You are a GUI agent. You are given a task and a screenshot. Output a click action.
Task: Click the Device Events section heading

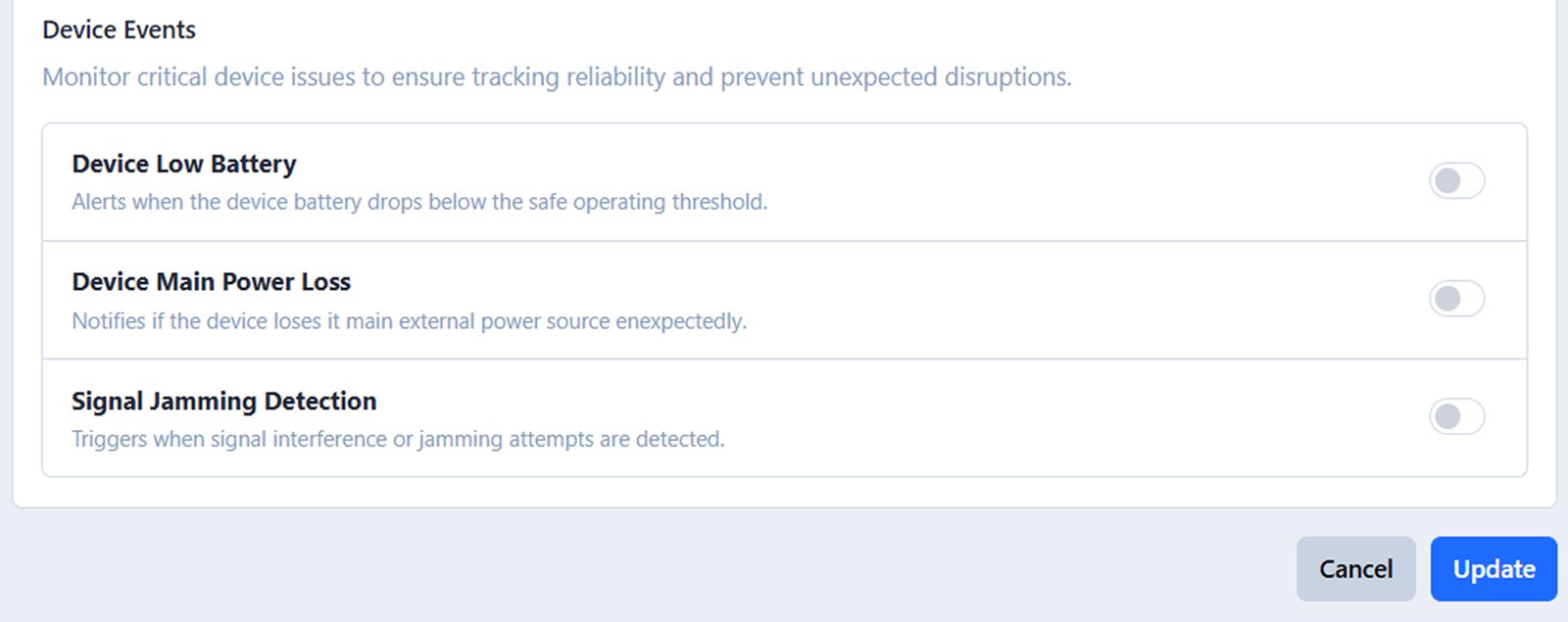pyautogui.click(x=120, y=30)
